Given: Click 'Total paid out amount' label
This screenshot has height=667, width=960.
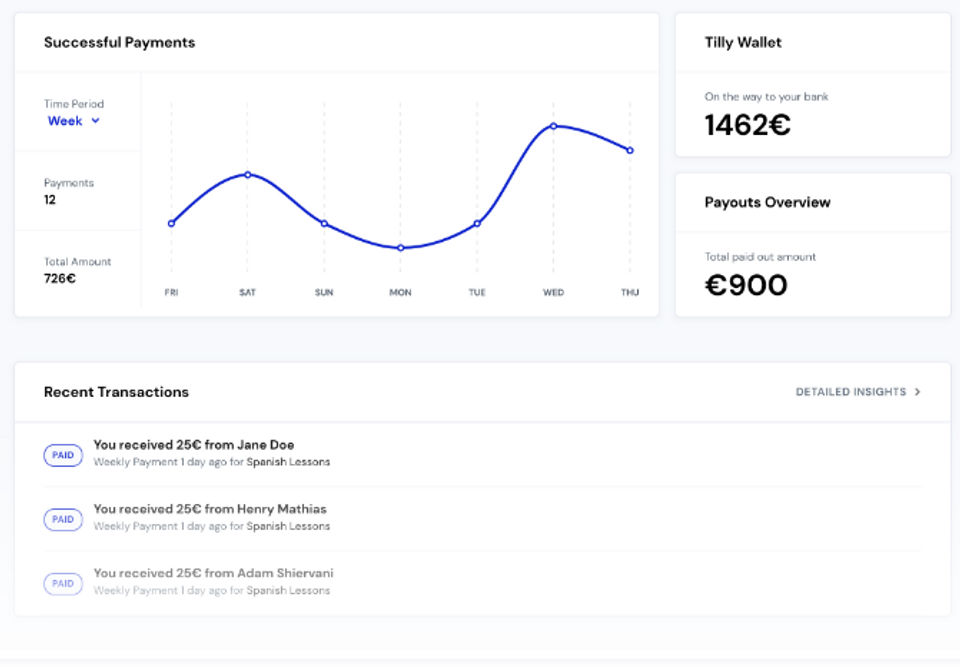Looking at the screenshot, I should coord(760,257).
